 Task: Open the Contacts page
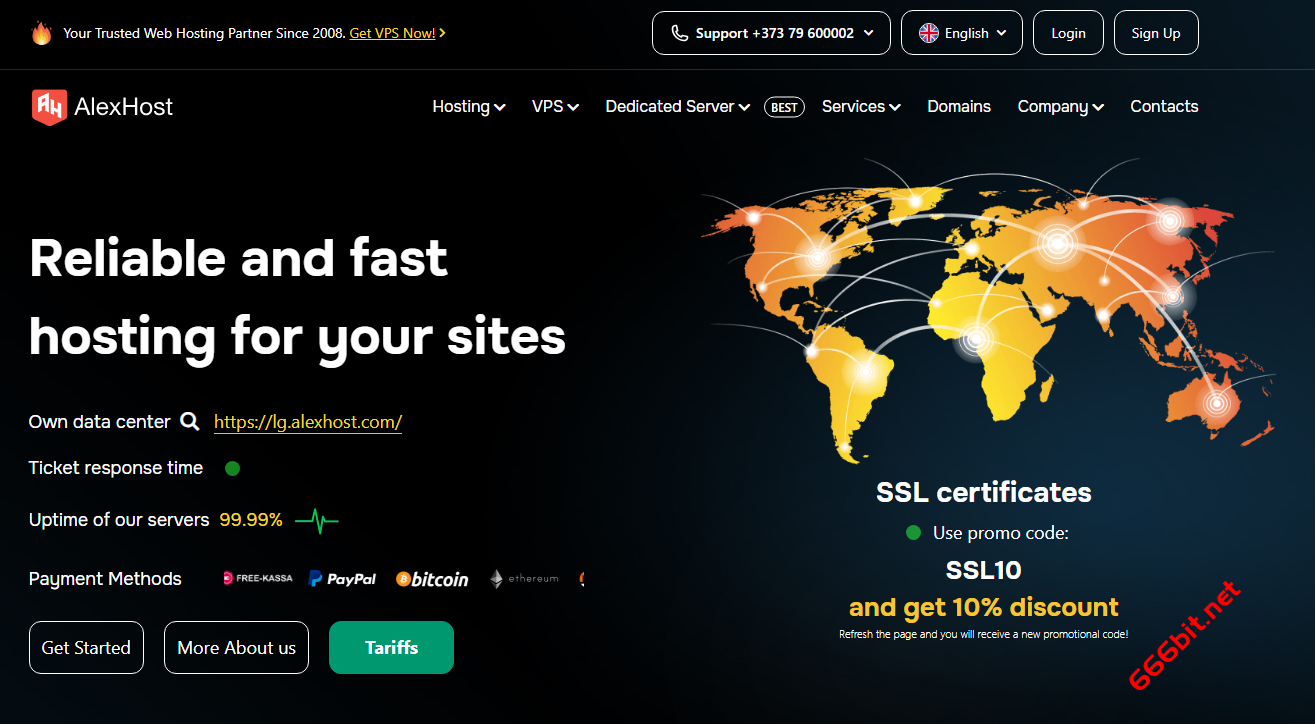[x=1163, y=107]
